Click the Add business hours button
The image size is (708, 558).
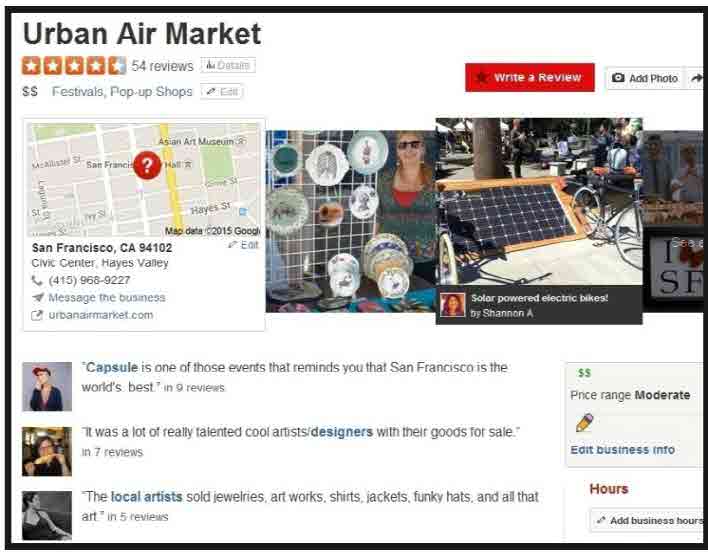pyautogui.click(x=649, y=521)
